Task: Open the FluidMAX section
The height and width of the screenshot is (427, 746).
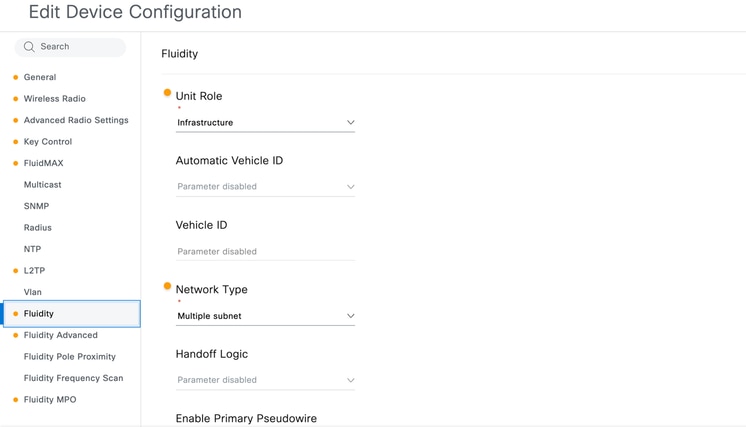Action: click(x=43, y=163)
